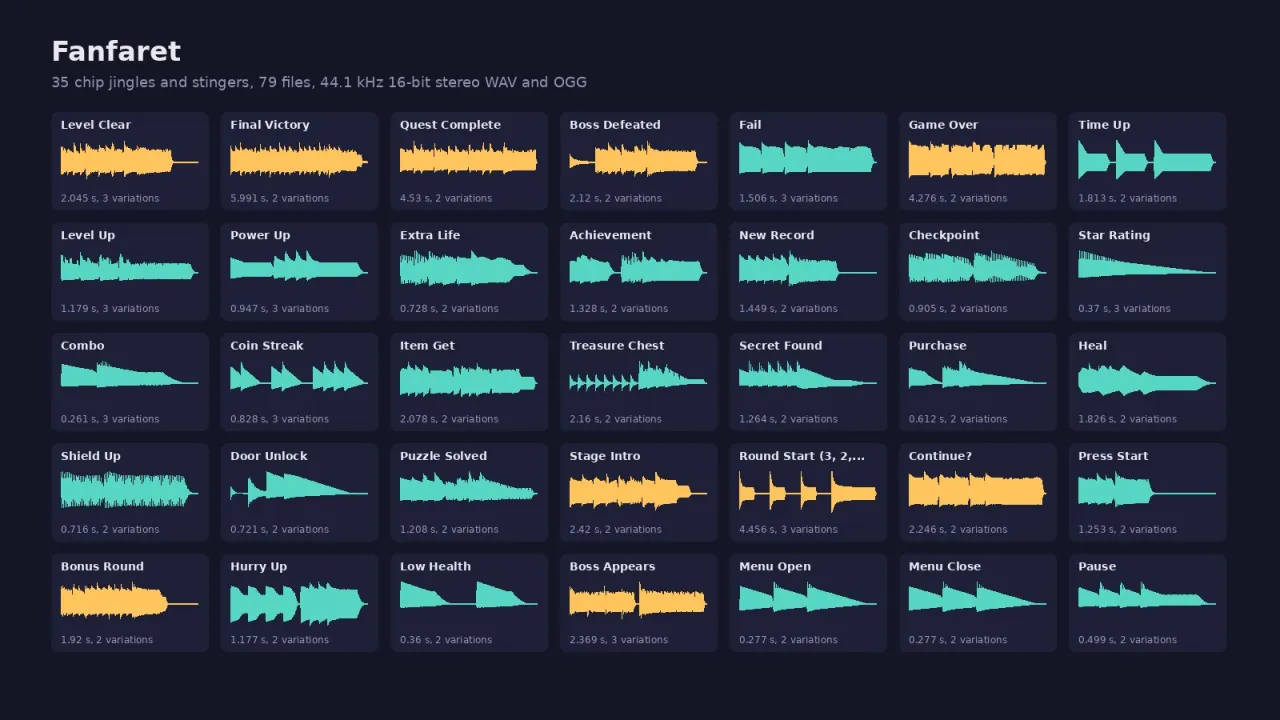Choose the Time Up waveform
The image size is (1280, 720).
(x=1147, y=161)
